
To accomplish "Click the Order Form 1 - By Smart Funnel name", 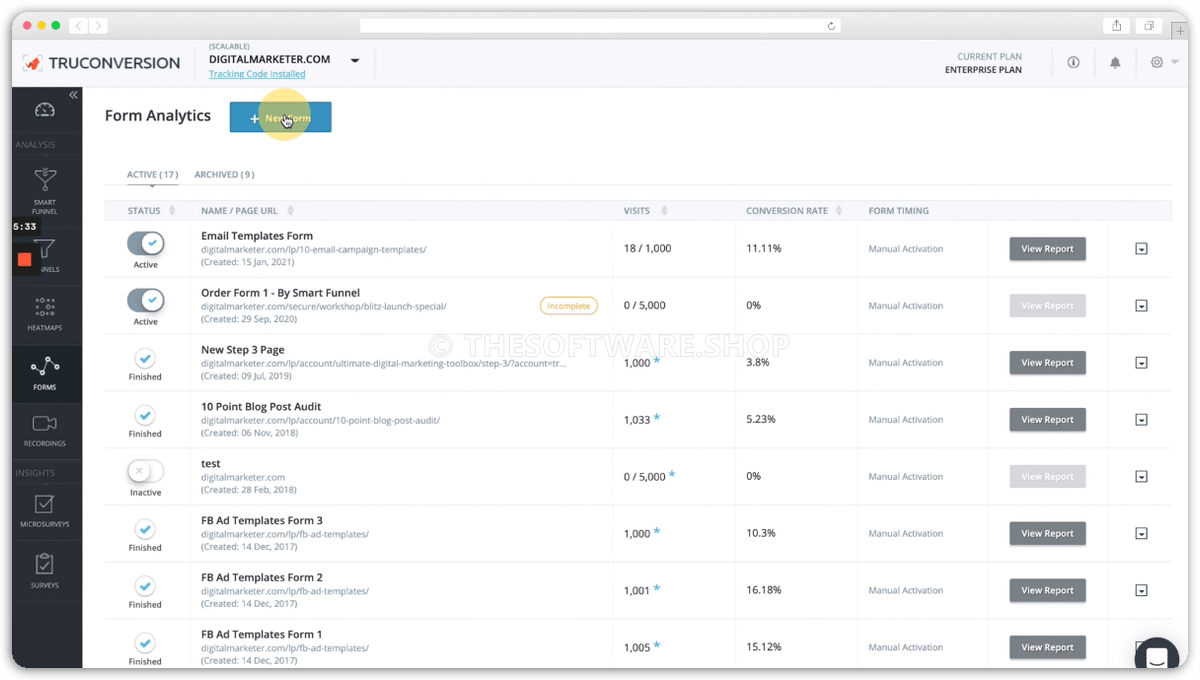I will click(x=280, y=293).
